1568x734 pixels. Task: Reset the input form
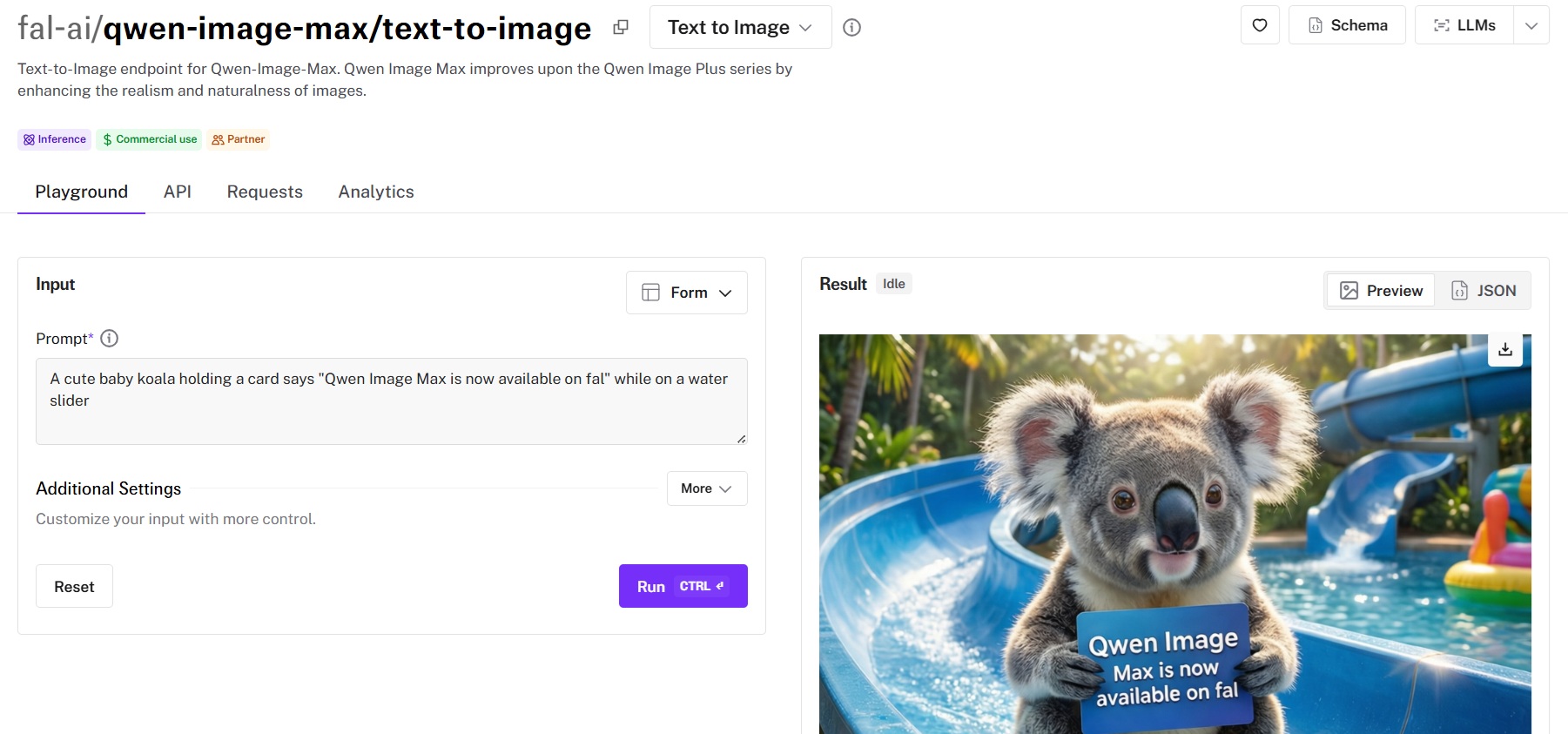point(74,587)
